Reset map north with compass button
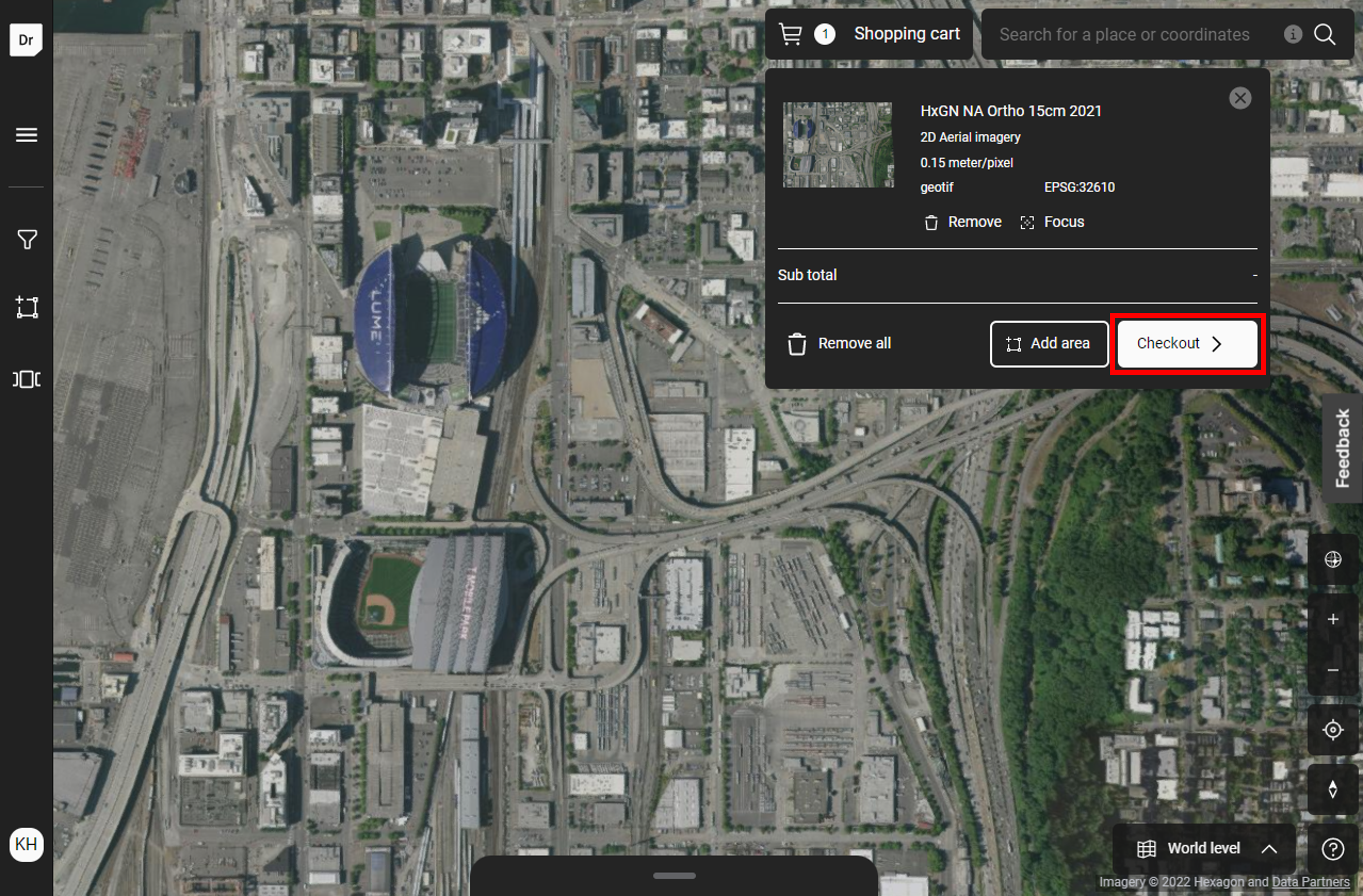This screenshot has width=1363, height=896. tap(1333, 790)
